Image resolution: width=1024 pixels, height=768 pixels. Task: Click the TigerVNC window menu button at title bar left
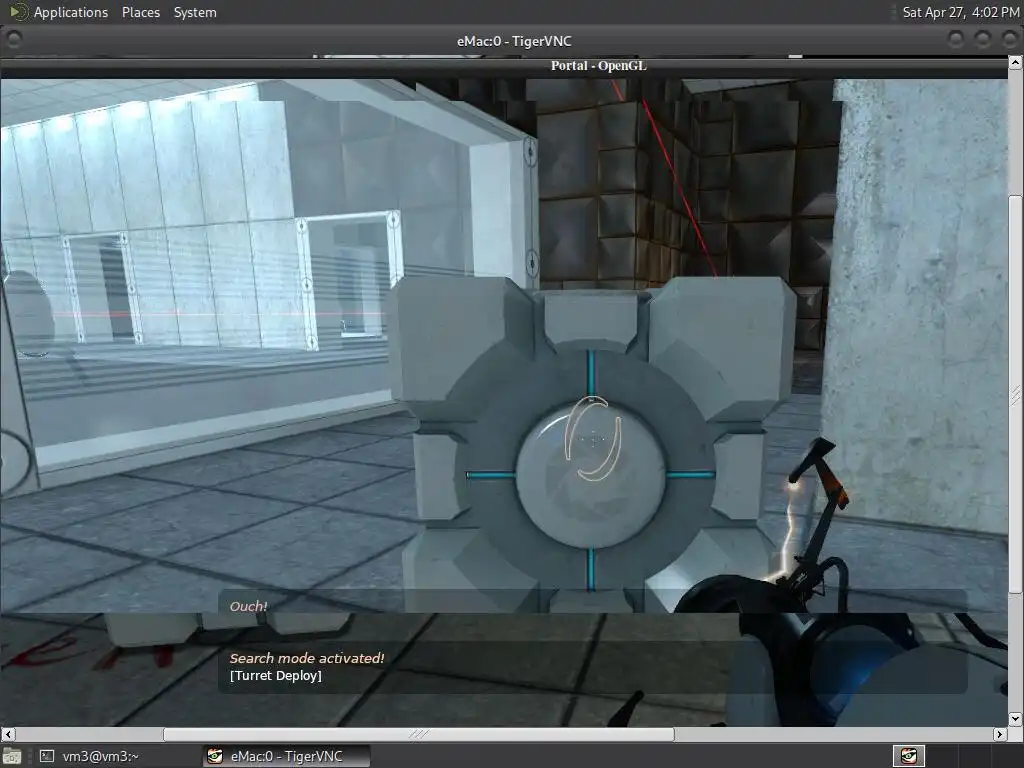(13, 40)
